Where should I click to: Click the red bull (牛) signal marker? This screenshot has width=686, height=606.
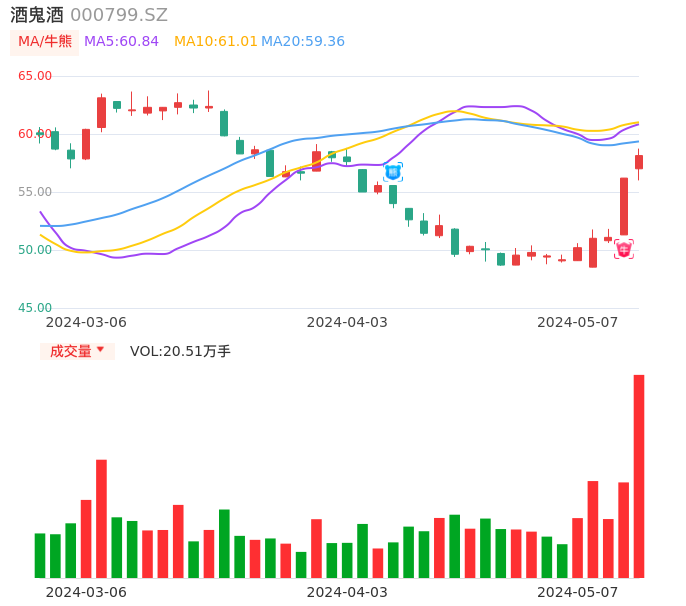click(x=624, y=250)
